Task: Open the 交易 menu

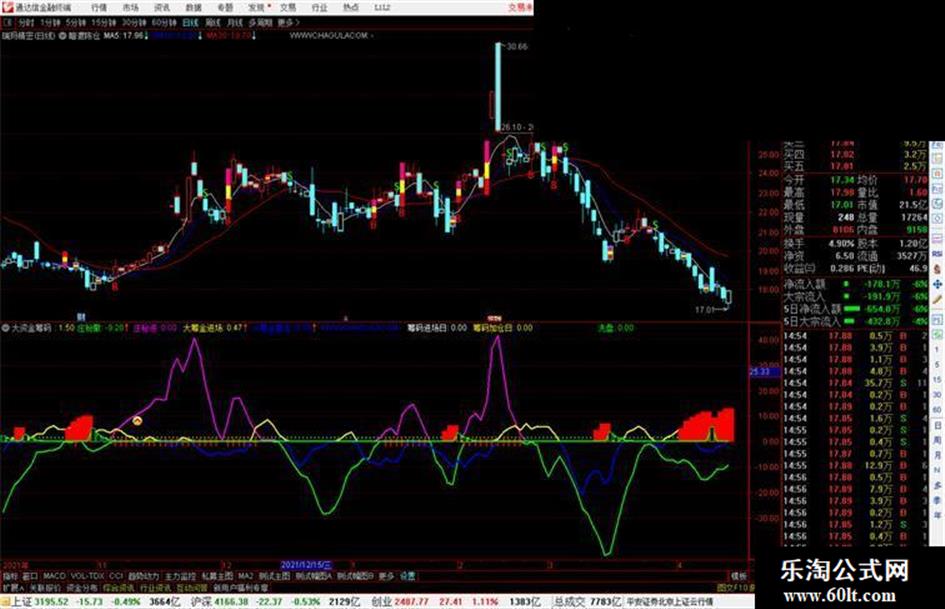Action: tap(288, 8)
